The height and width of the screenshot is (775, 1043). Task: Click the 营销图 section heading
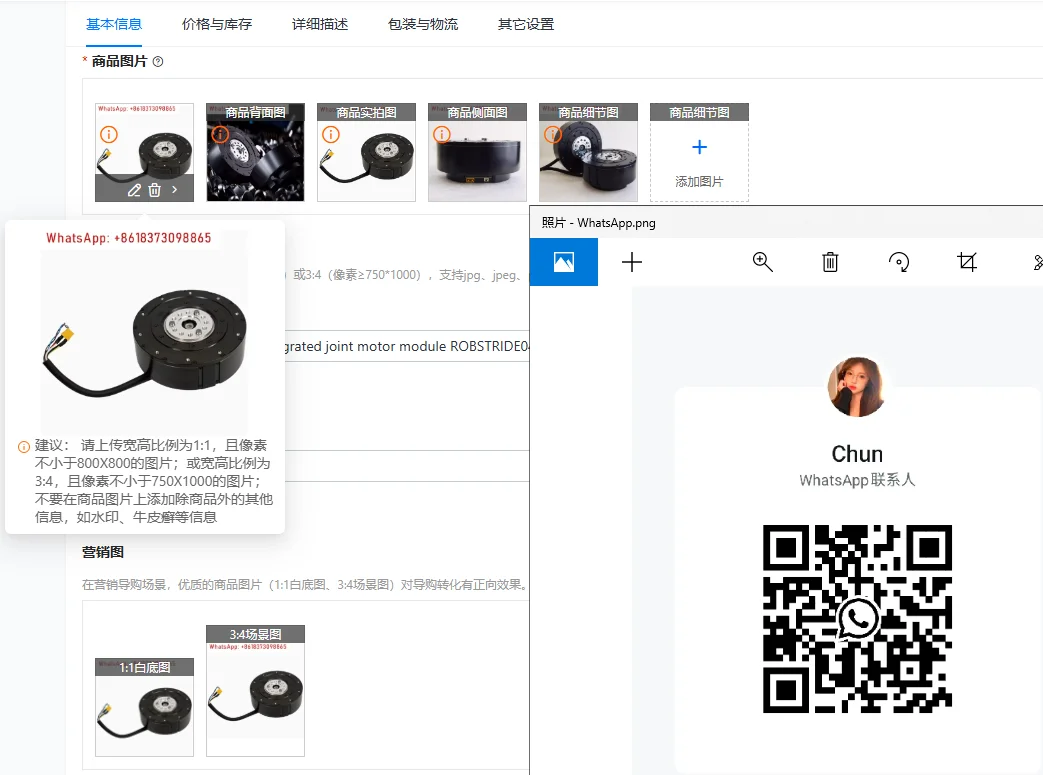tap(103, 552)
